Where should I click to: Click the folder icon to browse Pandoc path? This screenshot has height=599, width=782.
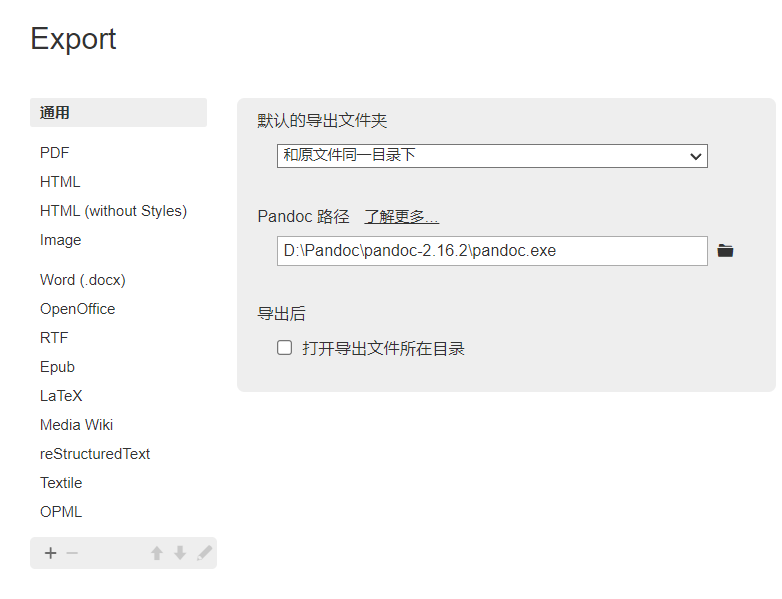click(726, 251)
